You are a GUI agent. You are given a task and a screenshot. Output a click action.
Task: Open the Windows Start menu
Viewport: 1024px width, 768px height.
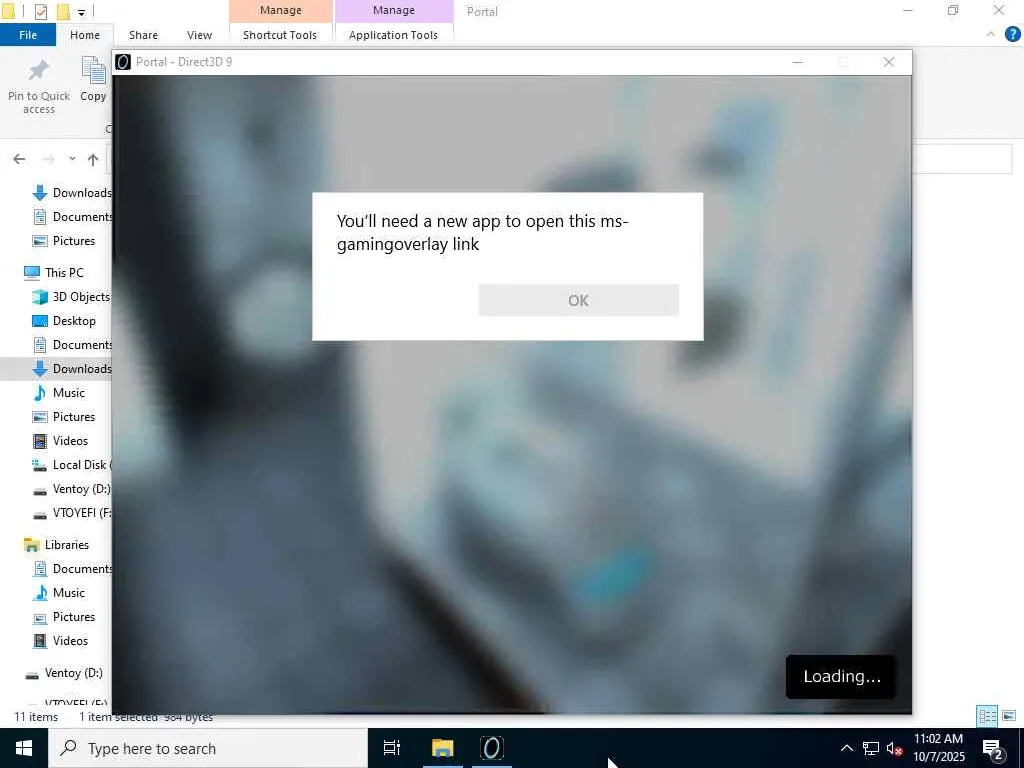[x=24, y=748]
